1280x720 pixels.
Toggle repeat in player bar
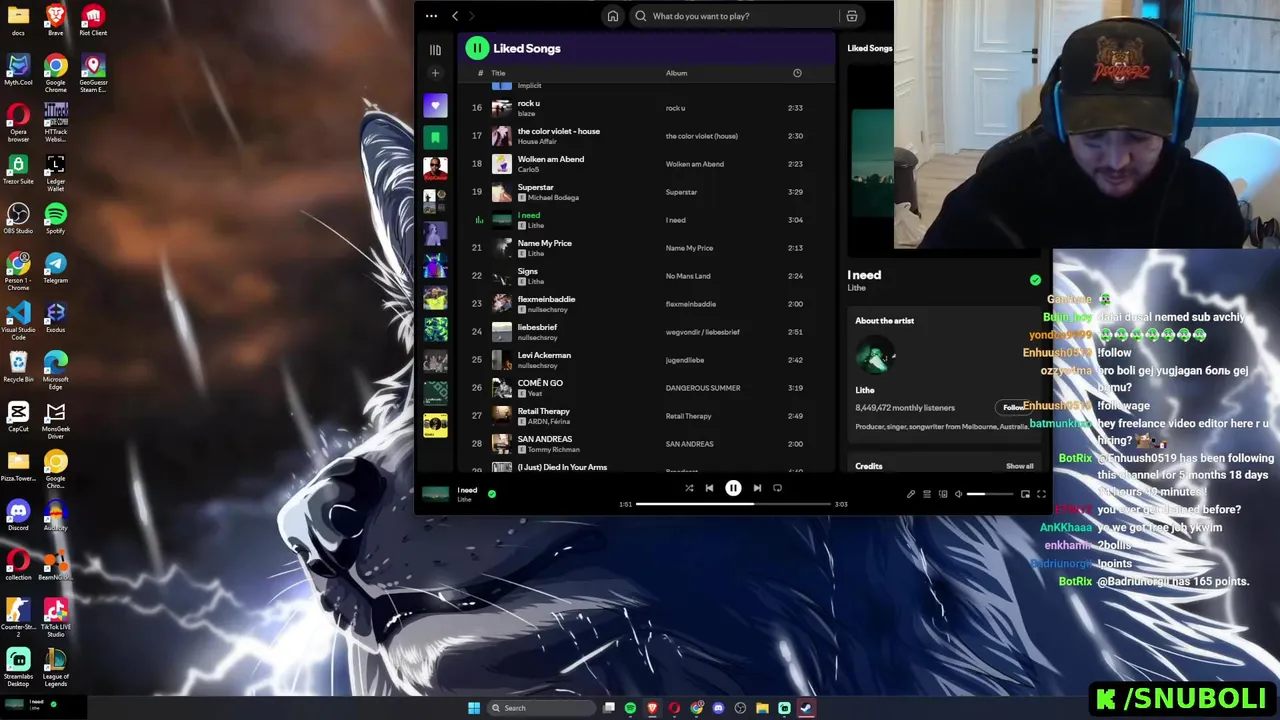(x=777, y=488)
